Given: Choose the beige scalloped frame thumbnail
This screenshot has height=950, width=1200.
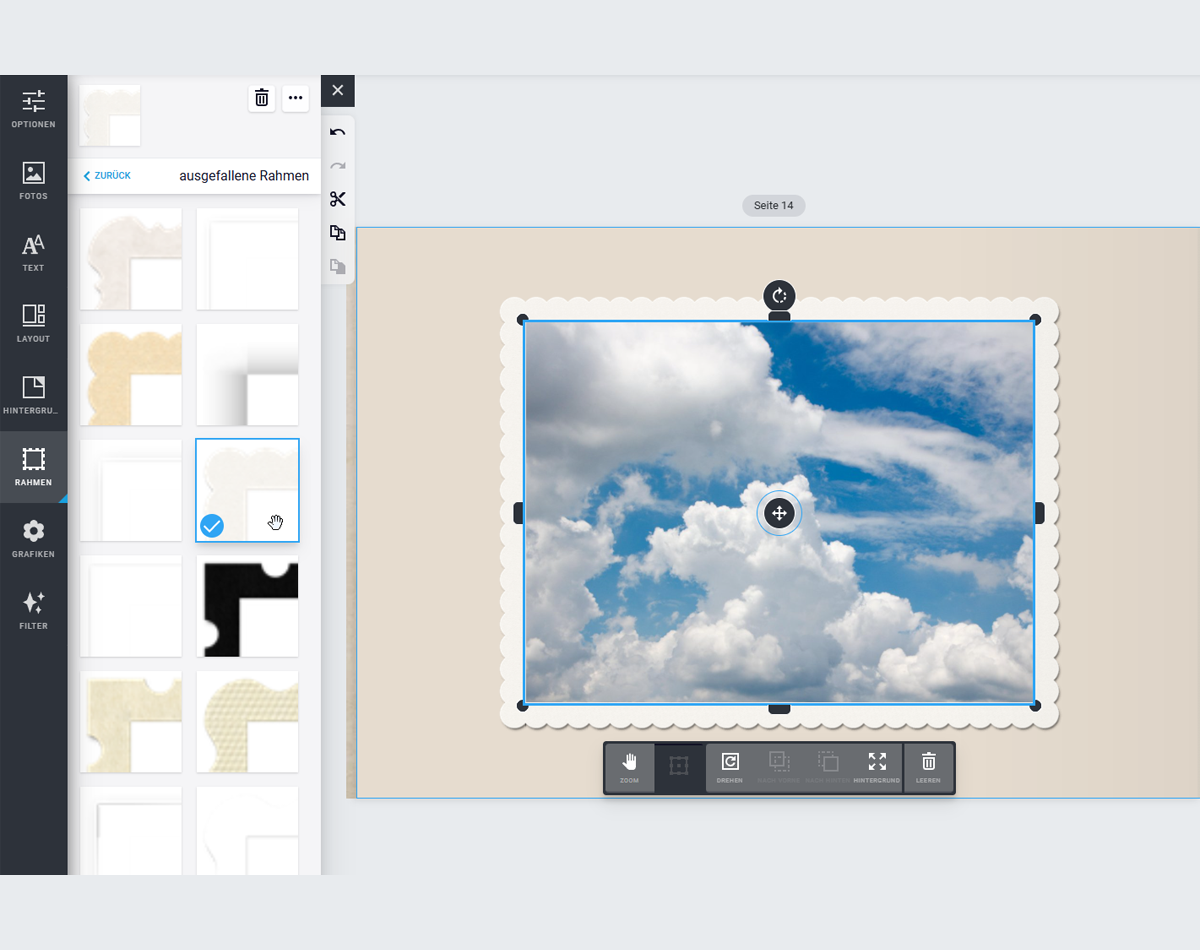Looking at the screenshot, I should 131,375.
